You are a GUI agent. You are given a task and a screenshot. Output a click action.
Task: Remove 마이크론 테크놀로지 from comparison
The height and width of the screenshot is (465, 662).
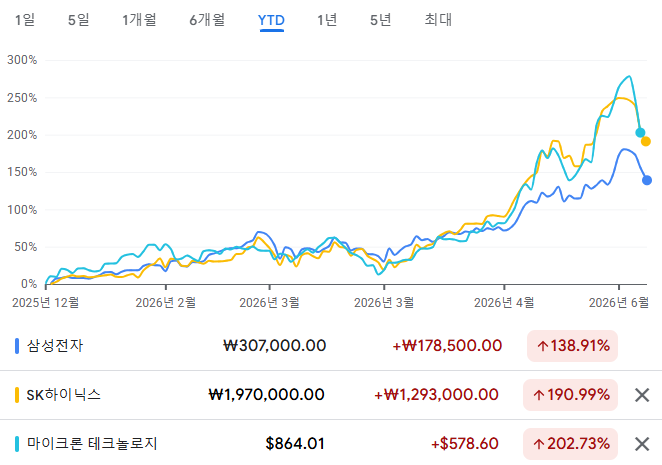[642, 444]
